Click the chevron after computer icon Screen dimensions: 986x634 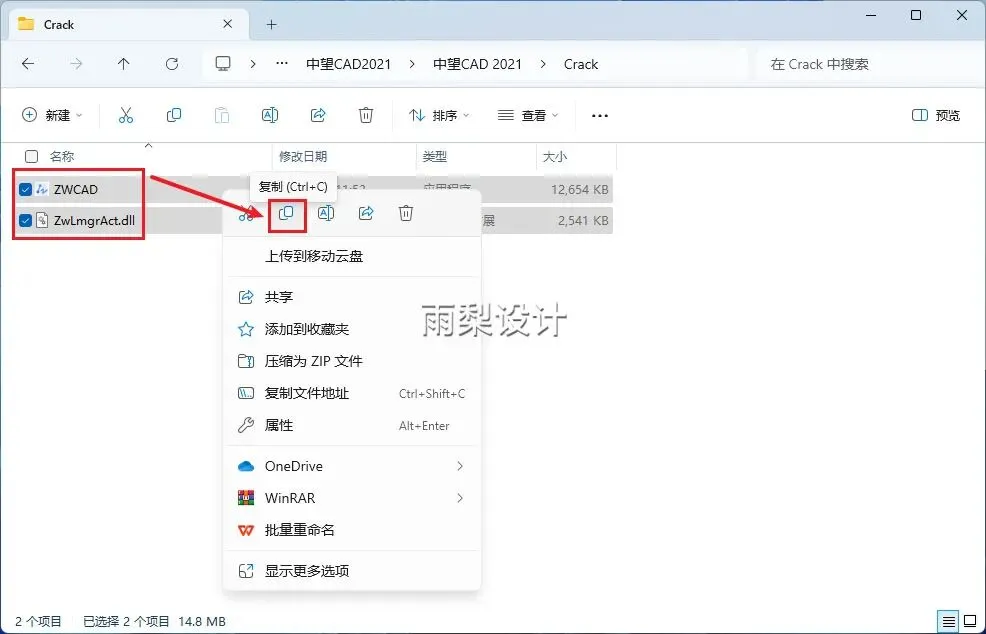click(253, 64)
